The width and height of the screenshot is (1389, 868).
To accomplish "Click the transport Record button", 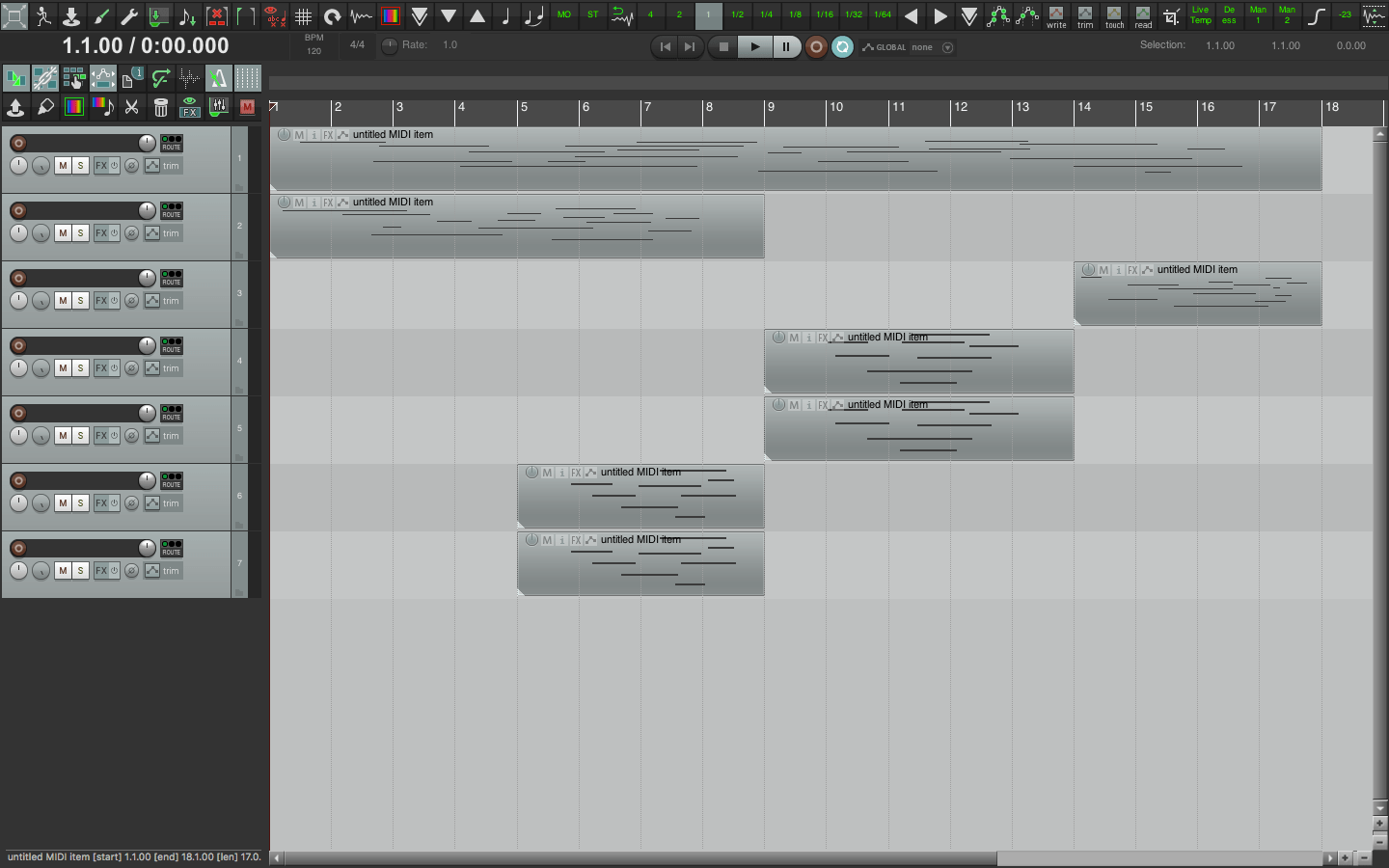I will click(x=816, y=46).
